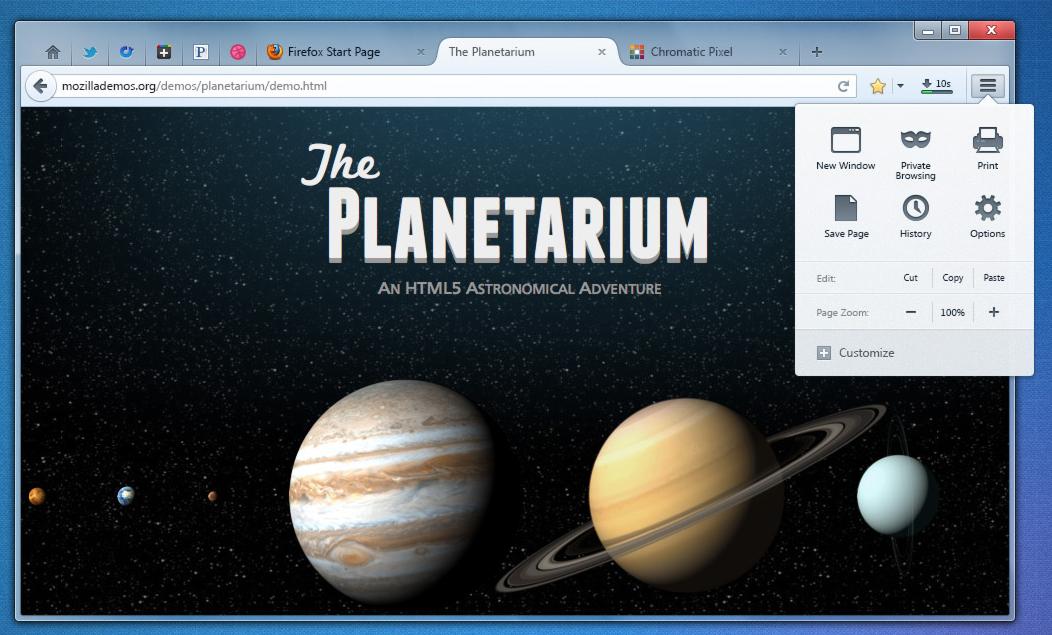Open the pinned blue swirl tab
The width and height of the screenshot is (1052, 635).
pyautogui.click(x=127, y=52)
